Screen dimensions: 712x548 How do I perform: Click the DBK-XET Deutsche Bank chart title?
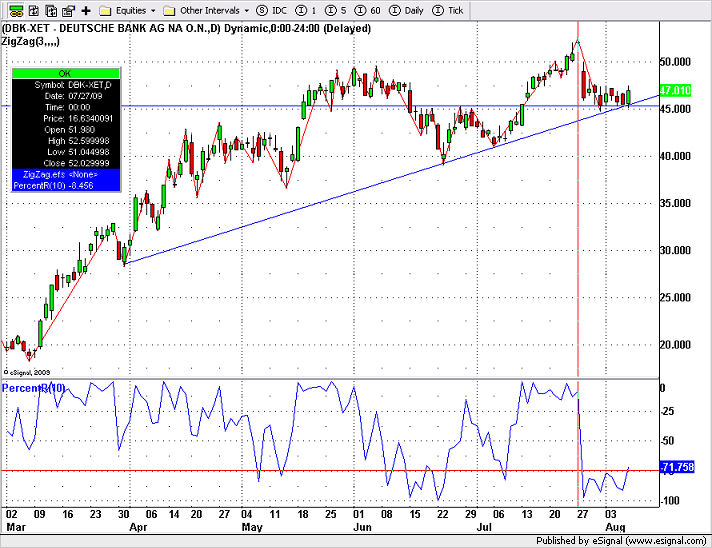coord(186,29)
